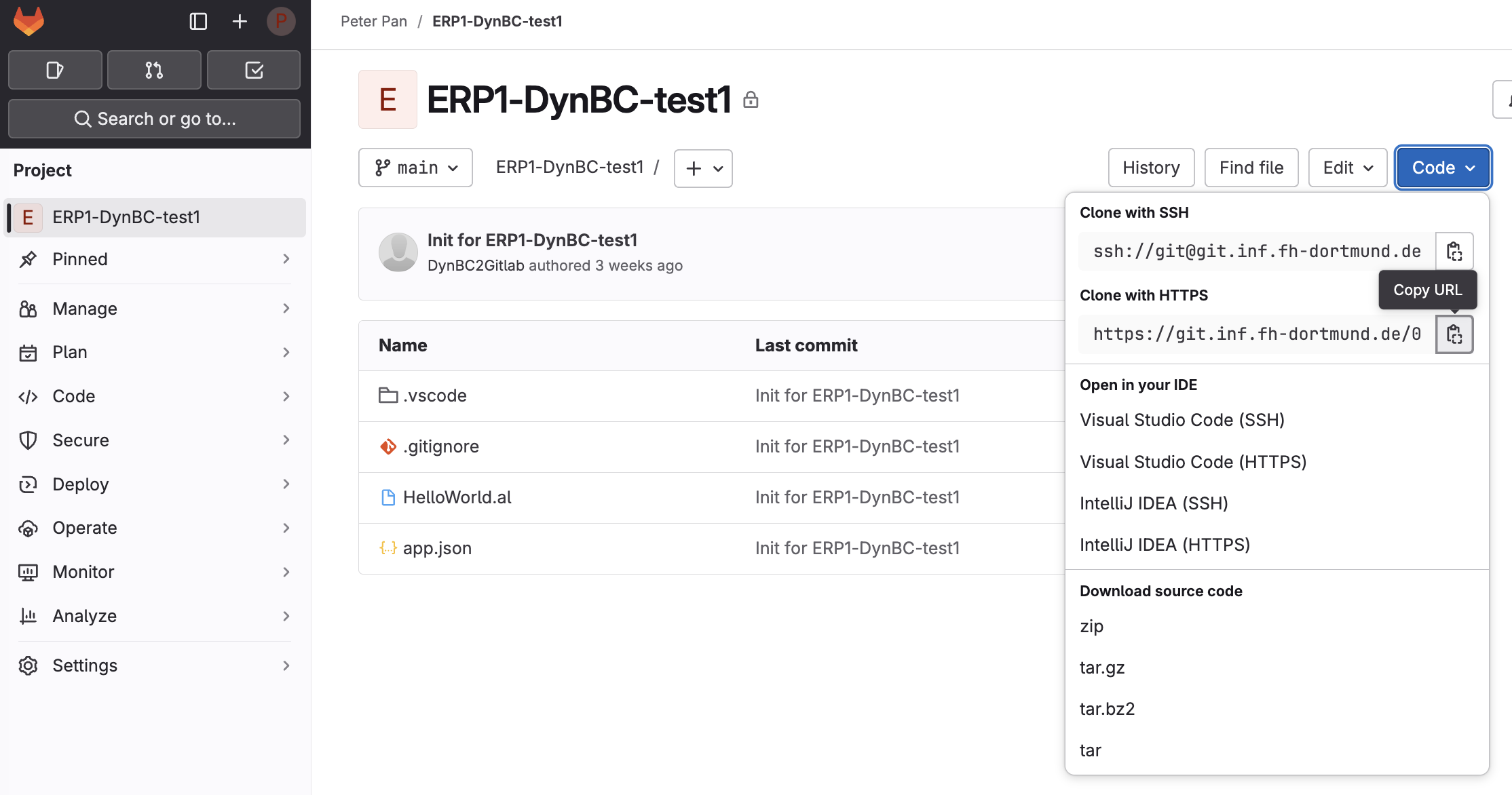This screenshot has width=1512, height=795.
Task: Open the .vscode folder
Action: 434,395
